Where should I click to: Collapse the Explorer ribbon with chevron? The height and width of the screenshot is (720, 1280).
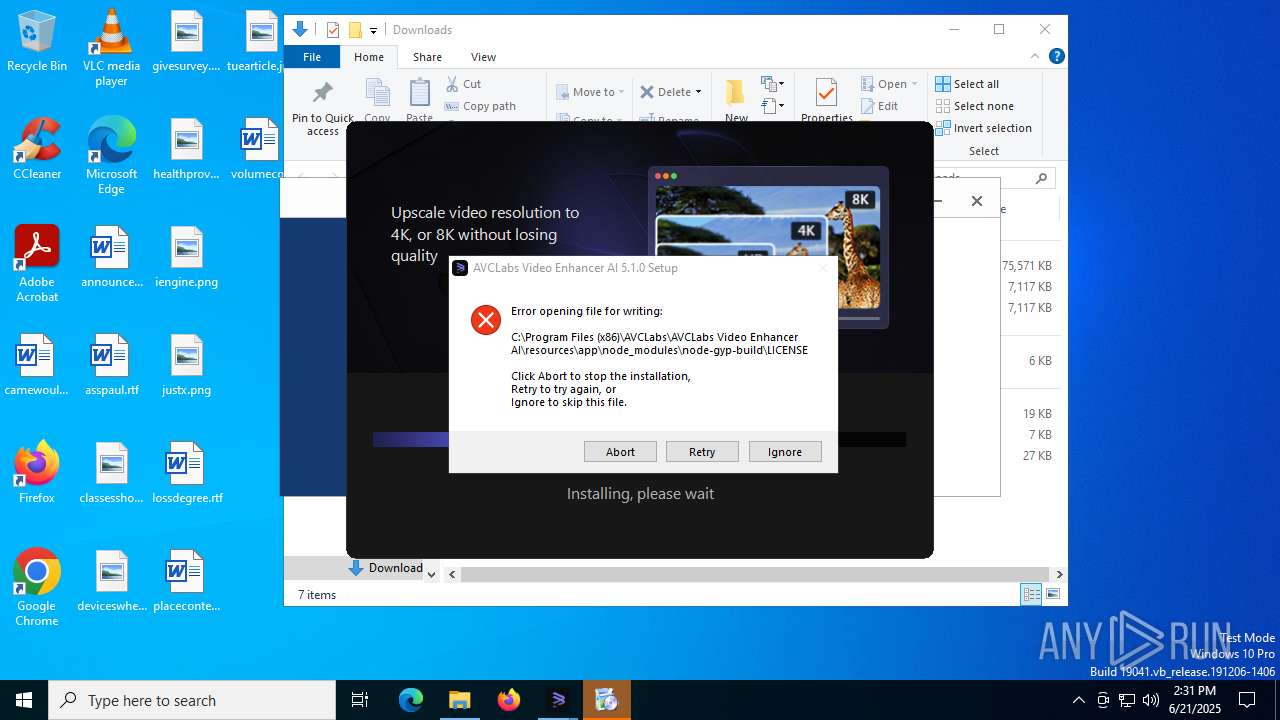pos(1035,56)
